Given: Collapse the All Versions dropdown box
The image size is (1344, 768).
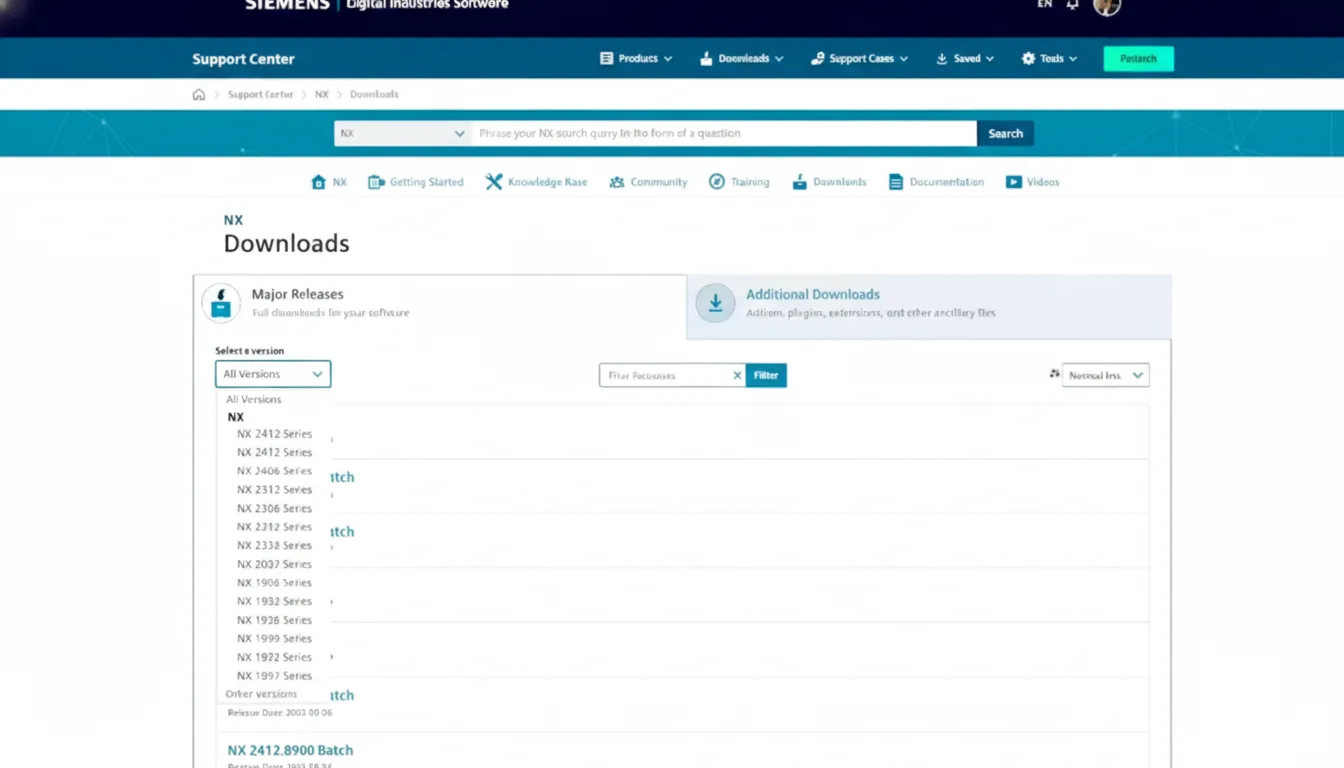Looking at the screenshot, I should (x=273, y=374).
